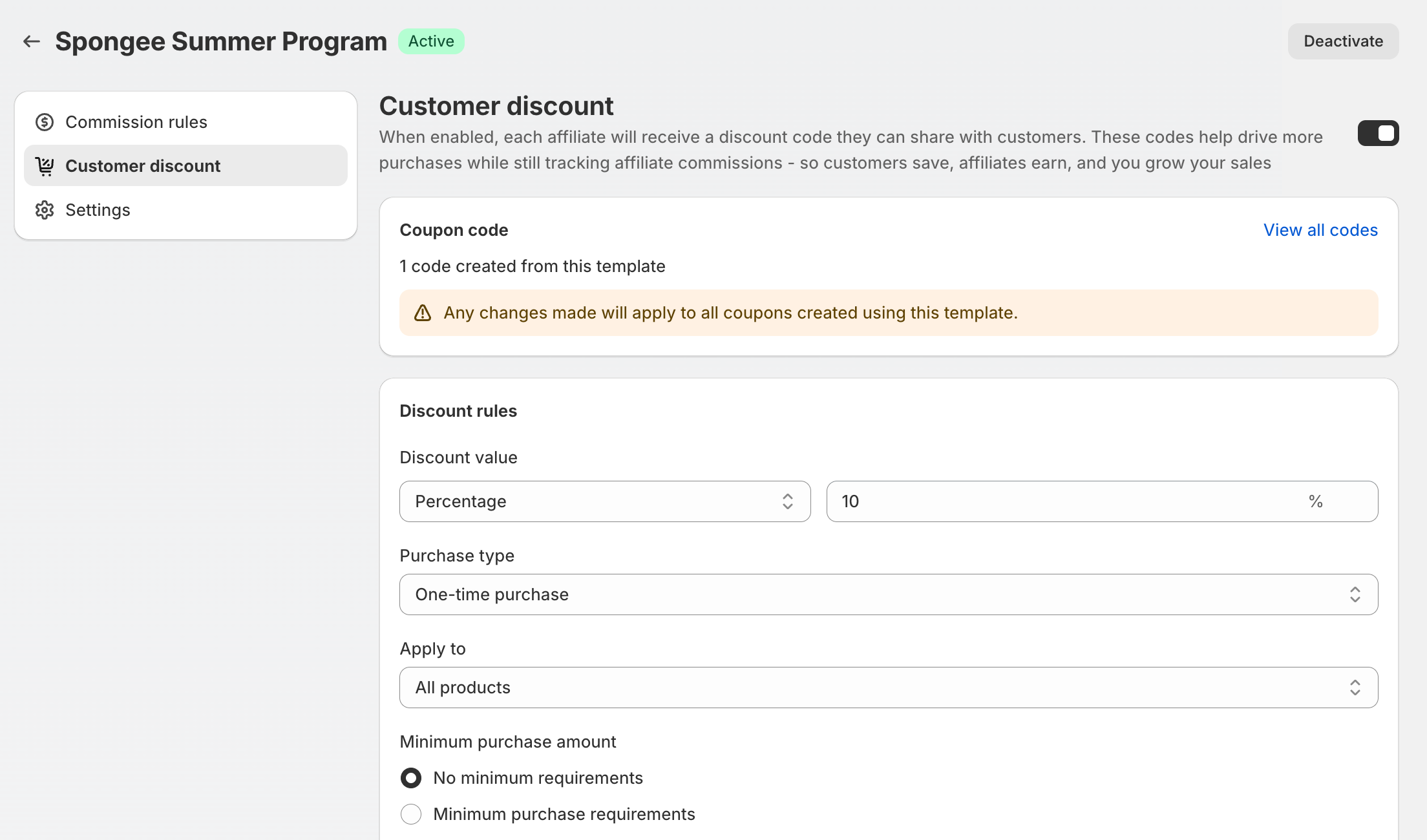Viewport: 1427px width, 840px height.
Task: Click the Settings gear icon
Action: click(45, 210)
